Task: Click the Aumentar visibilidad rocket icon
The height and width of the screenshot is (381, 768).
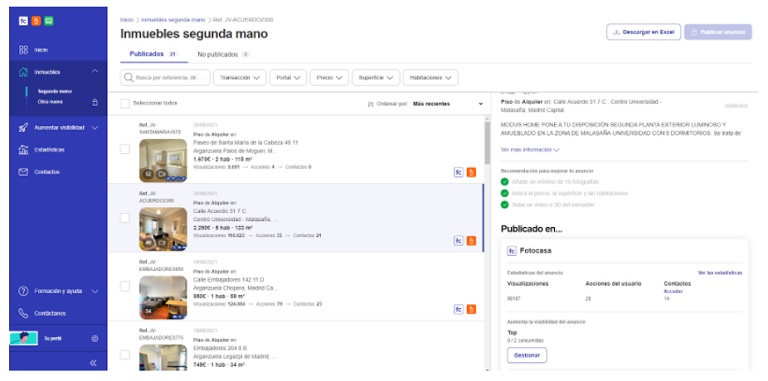Action: [x=23, y=127]
